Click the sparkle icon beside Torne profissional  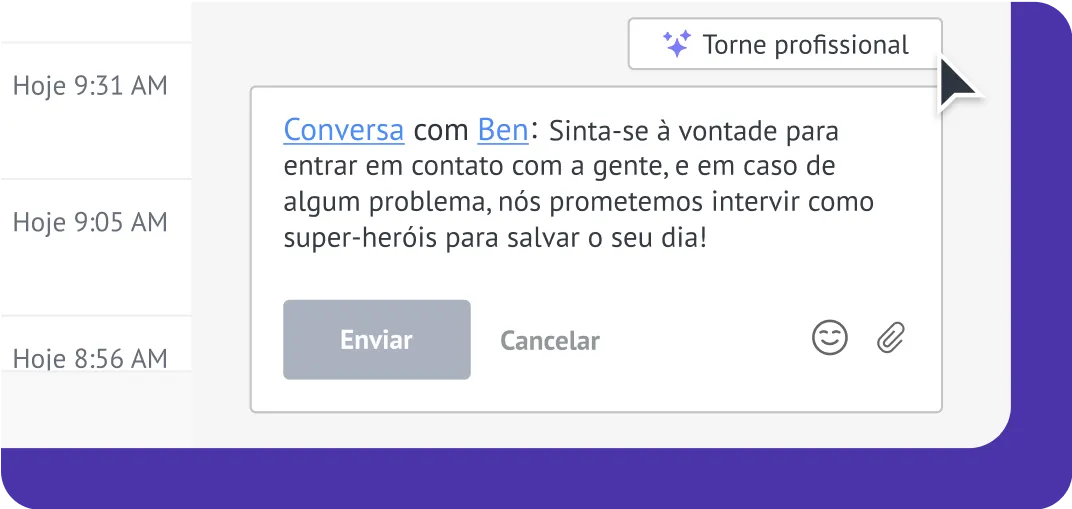pos(677,44)
